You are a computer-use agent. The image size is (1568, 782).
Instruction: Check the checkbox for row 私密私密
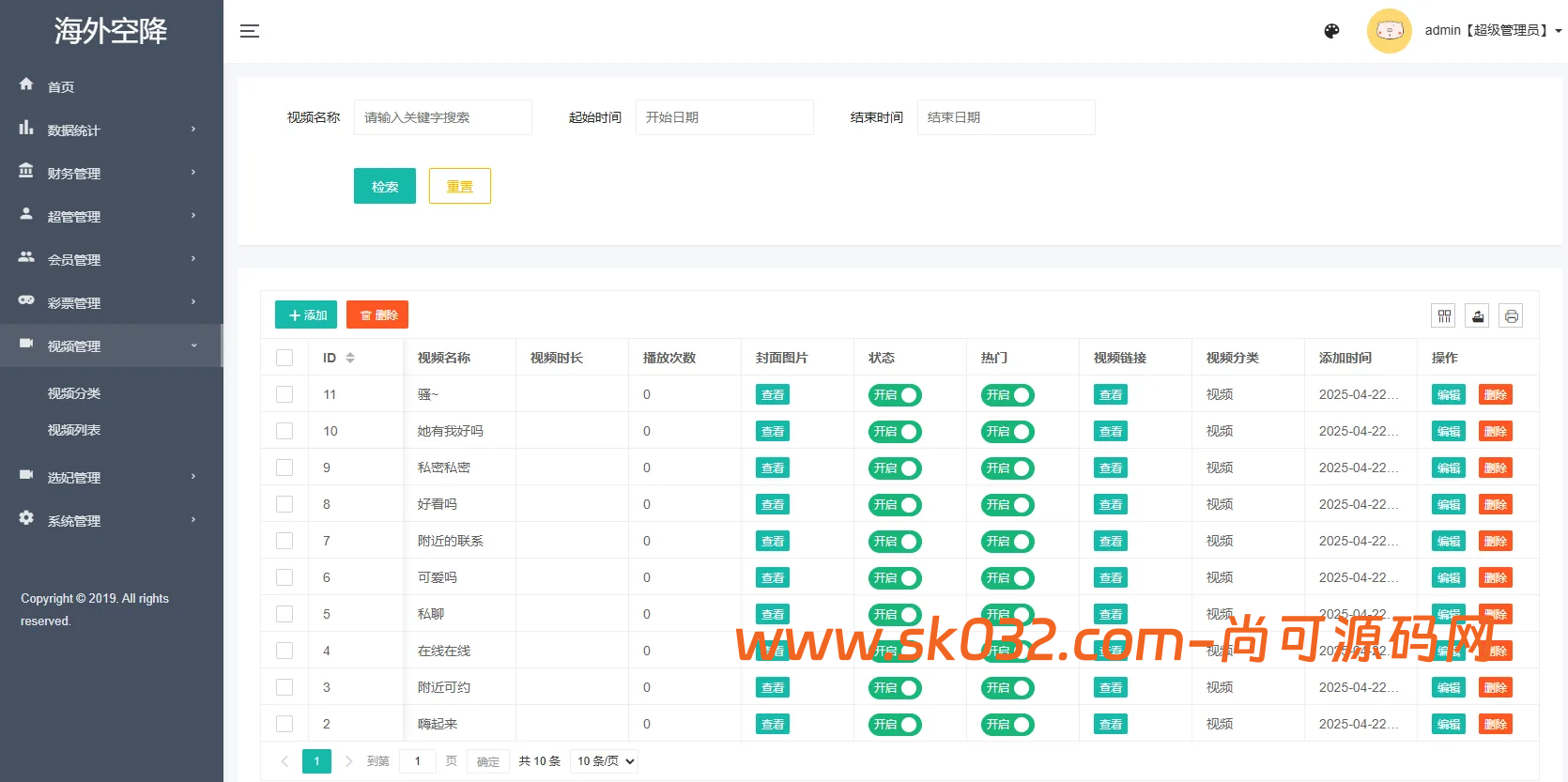click(284, 468)
